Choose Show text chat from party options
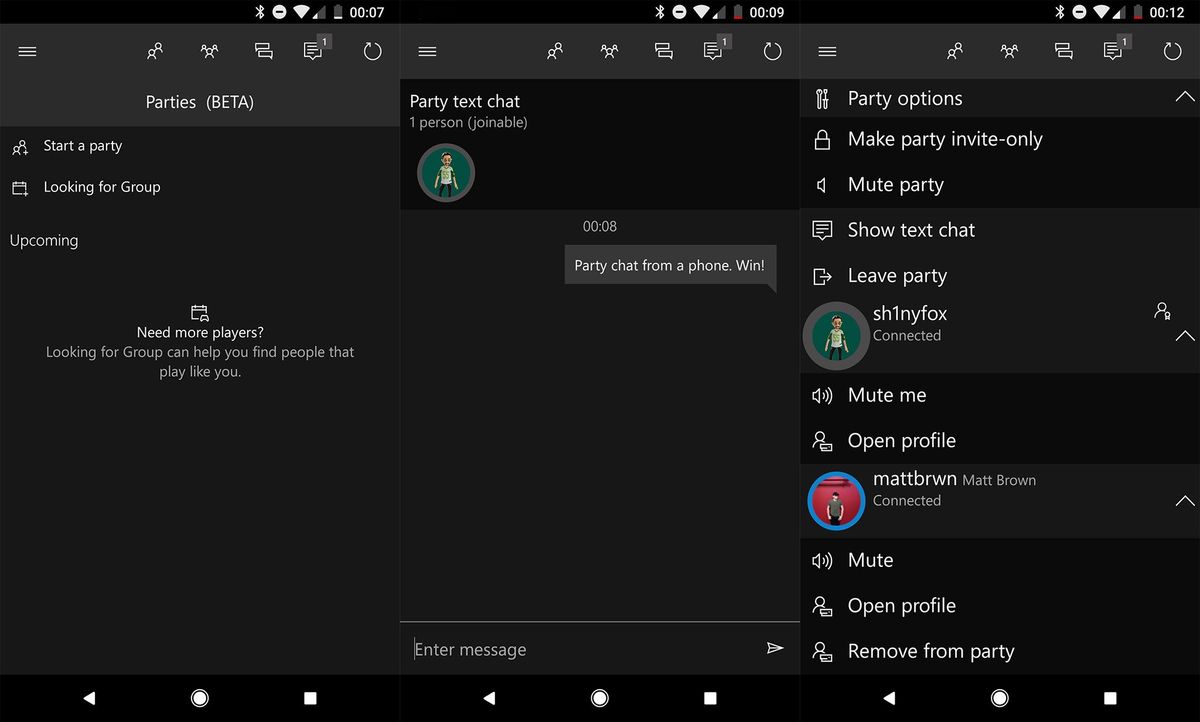Image resolution: width=1200 pixels, height=722 pixels. pyautogui.click(x=911, y=230)
